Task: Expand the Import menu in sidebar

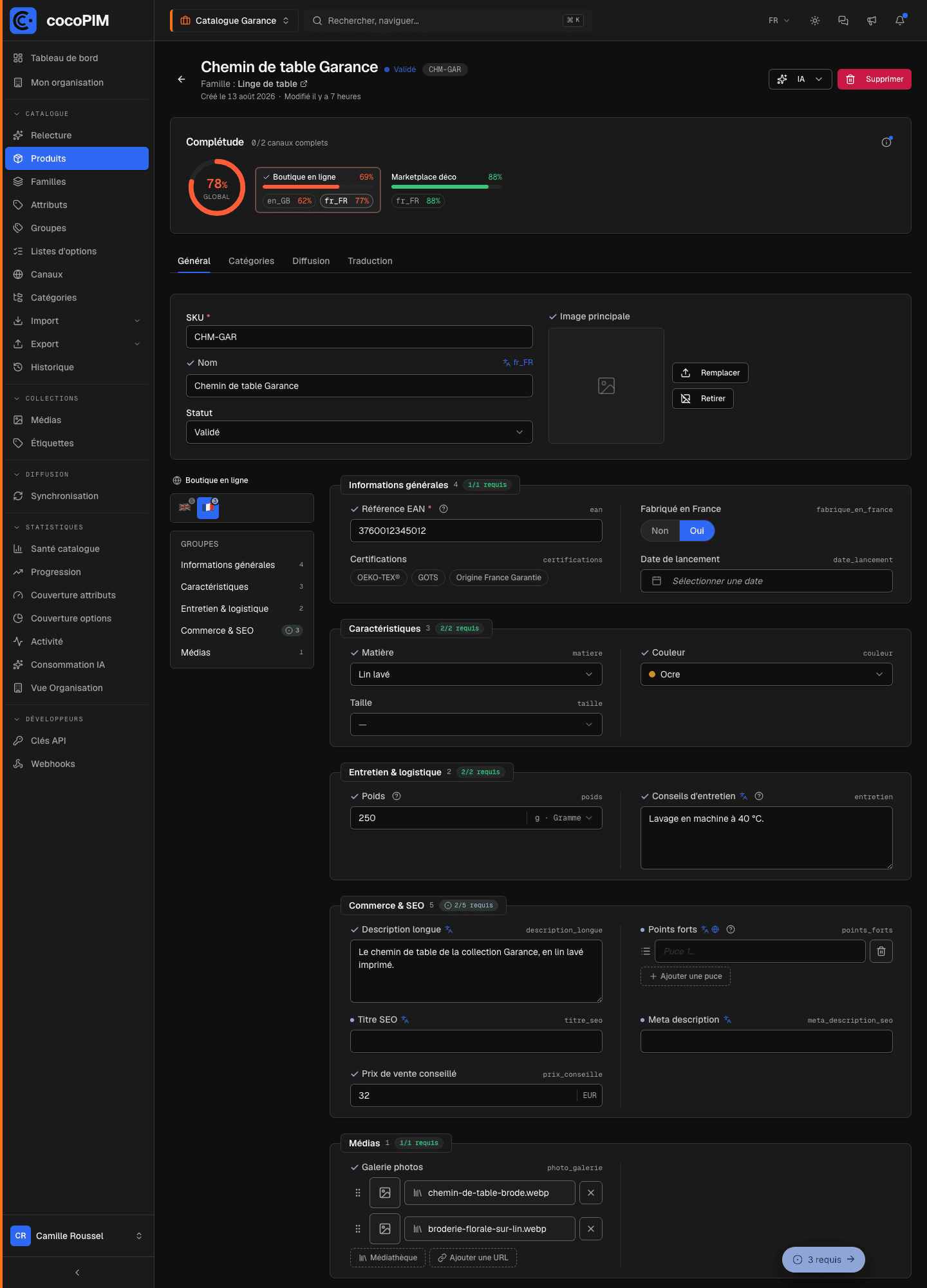Action: pyautogui.click(x=77, y=321)
